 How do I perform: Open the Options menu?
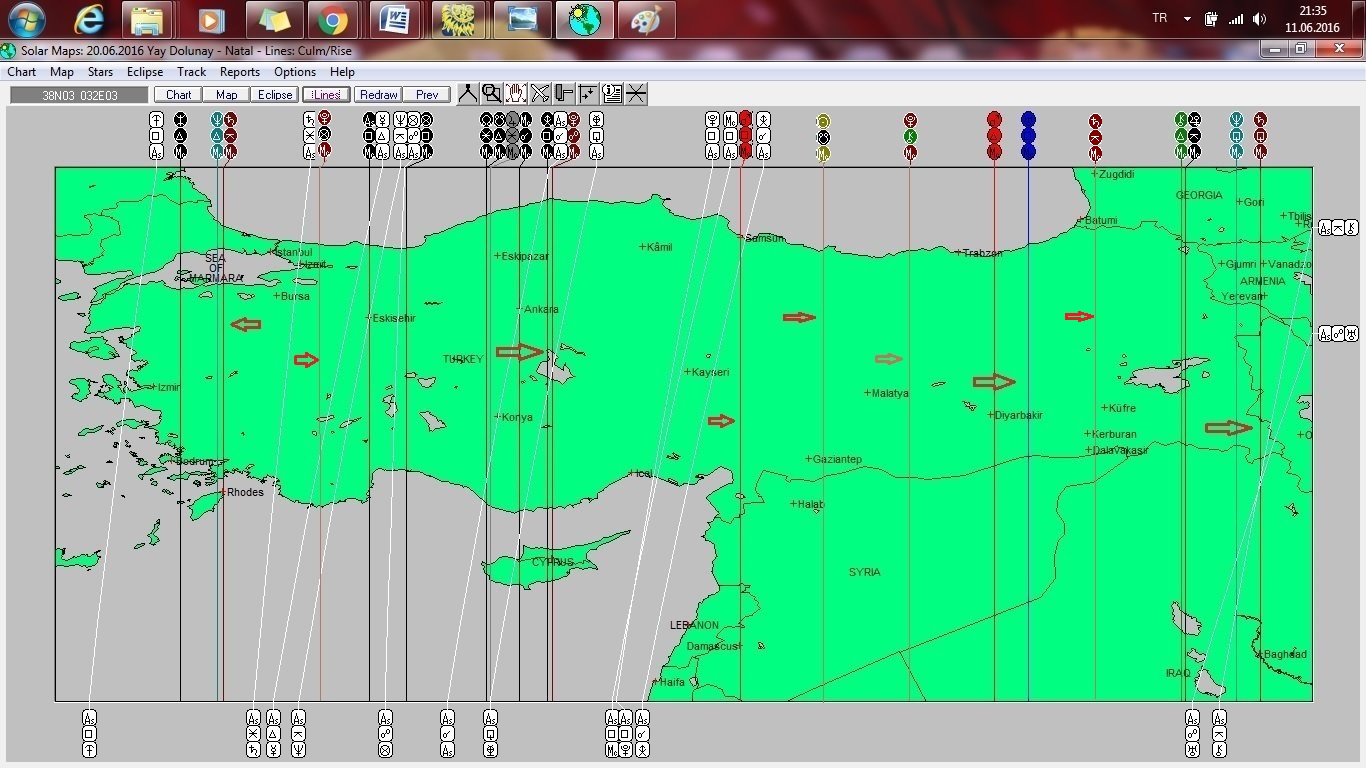click(x=295, y=72)
